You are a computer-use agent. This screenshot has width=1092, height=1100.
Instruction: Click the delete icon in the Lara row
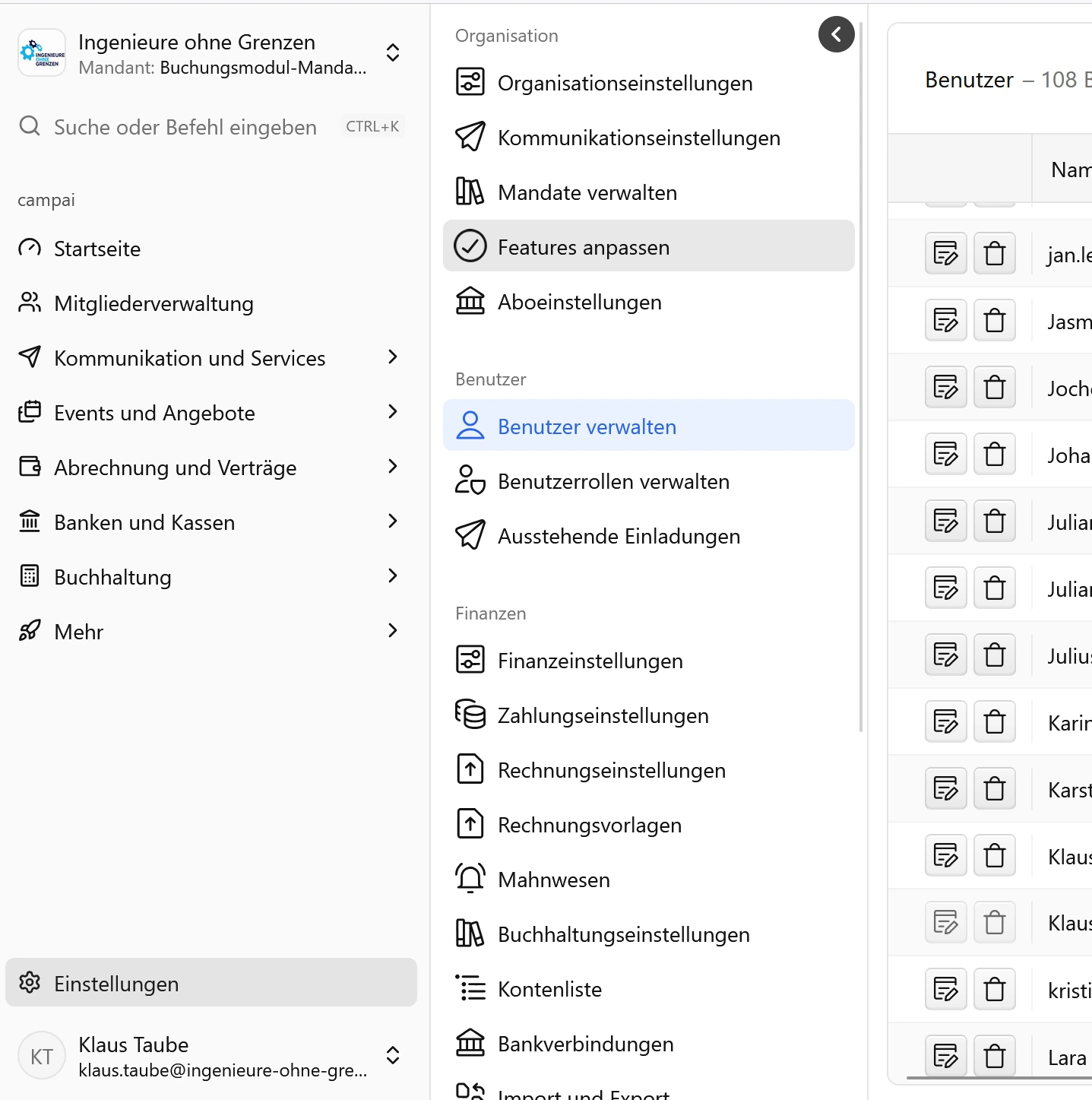point(994,1056)
